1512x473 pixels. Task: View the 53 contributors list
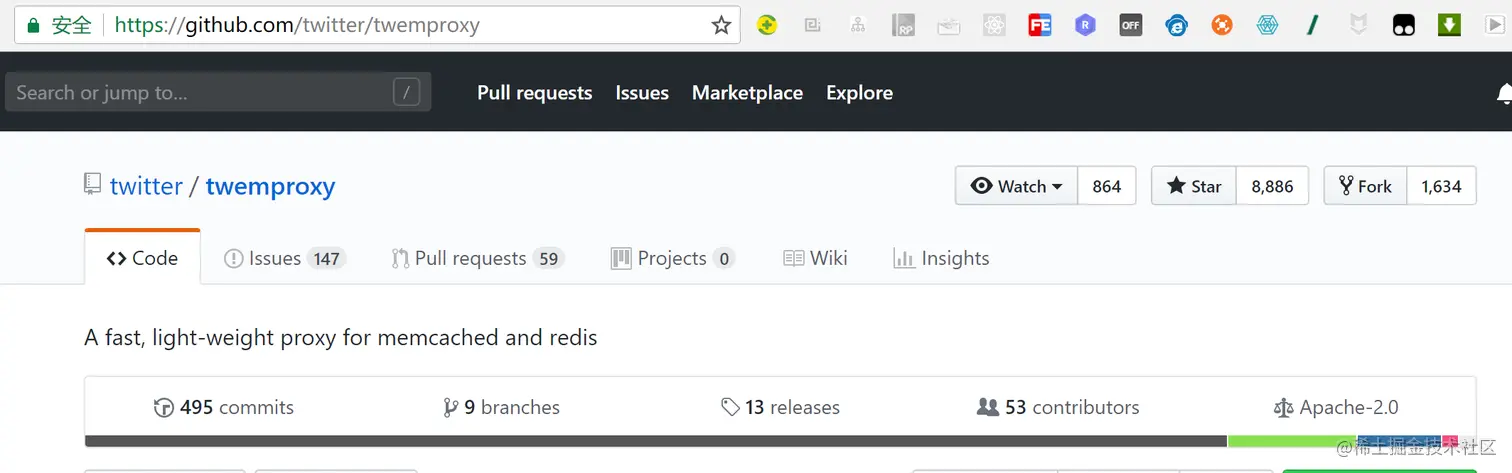click(x=1058, y=407)
